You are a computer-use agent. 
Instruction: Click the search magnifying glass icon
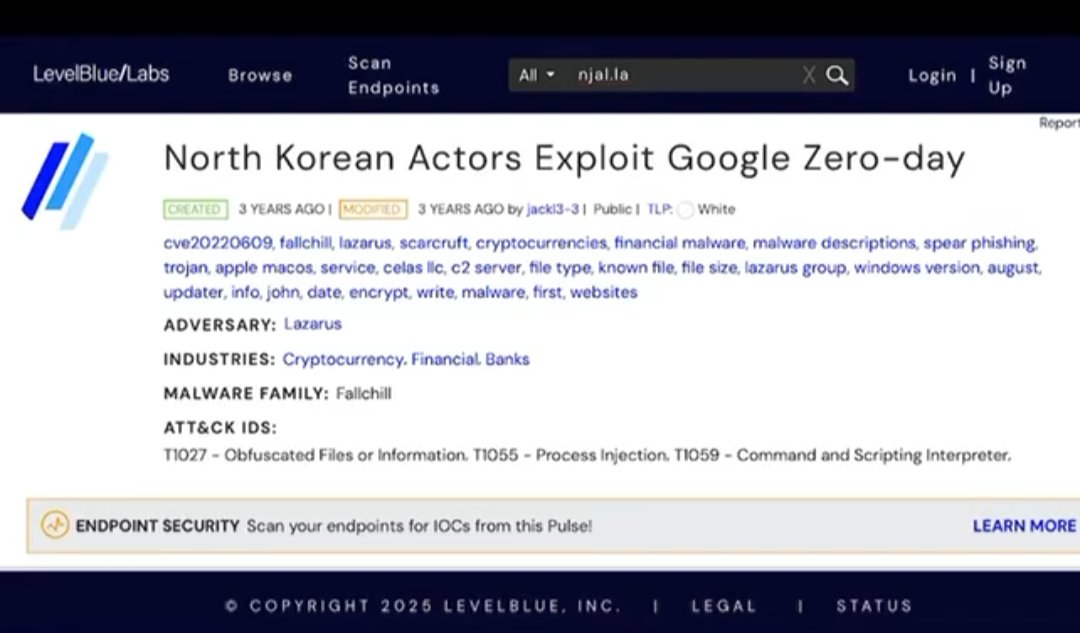point(837,75)
